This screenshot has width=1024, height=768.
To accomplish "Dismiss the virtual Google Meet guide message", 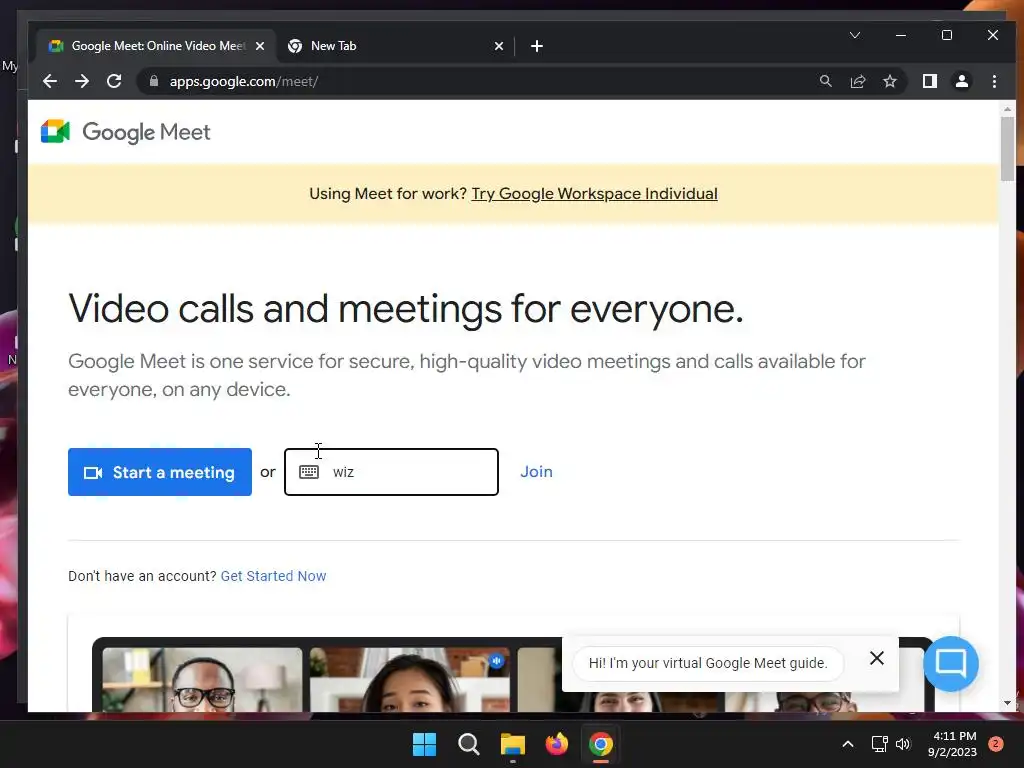I will click(876, 658).
